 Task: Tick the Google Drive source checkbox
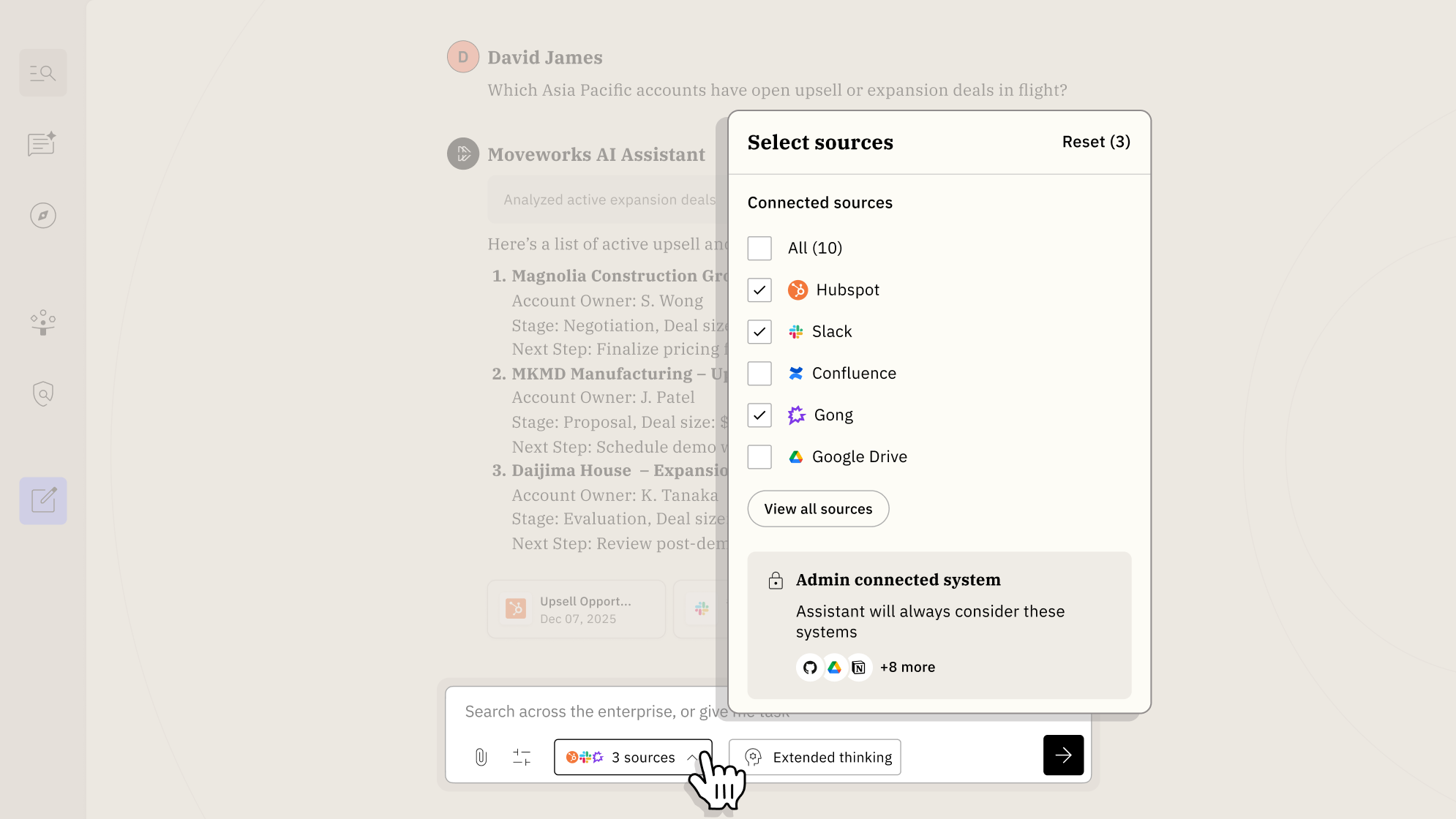click(x=759, y=457)
